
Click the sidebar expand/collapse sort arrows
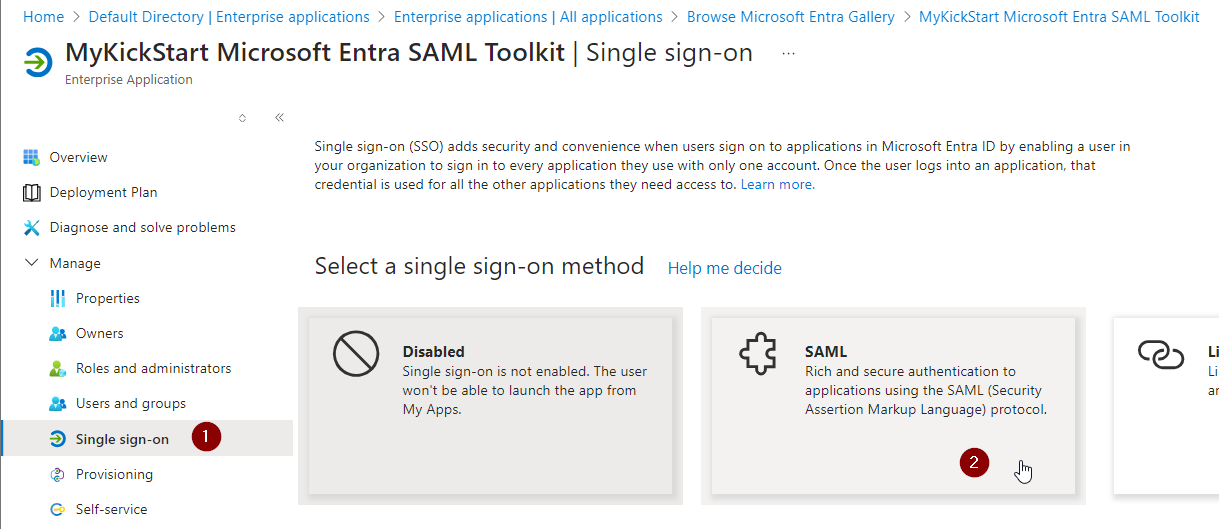click(242, 117)
